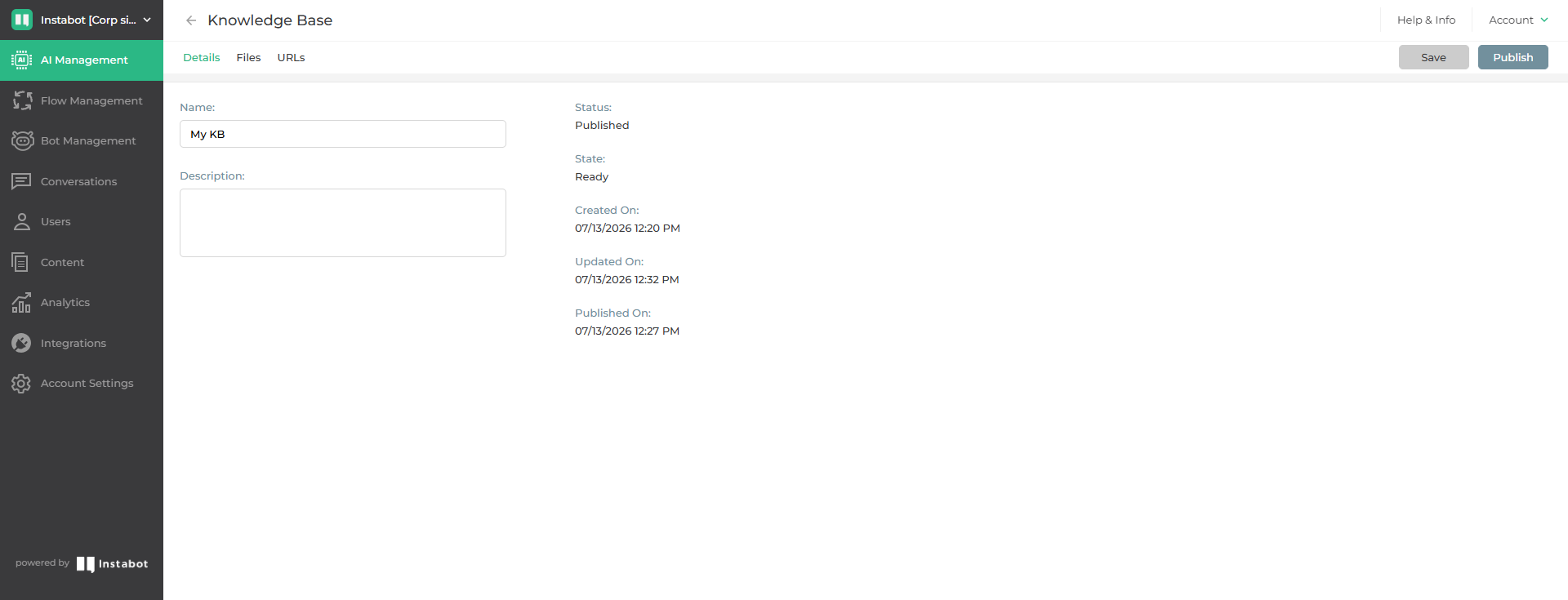The image size is (1568, 600).
Task: Click the Content documents icon
Action: point(20,262)
